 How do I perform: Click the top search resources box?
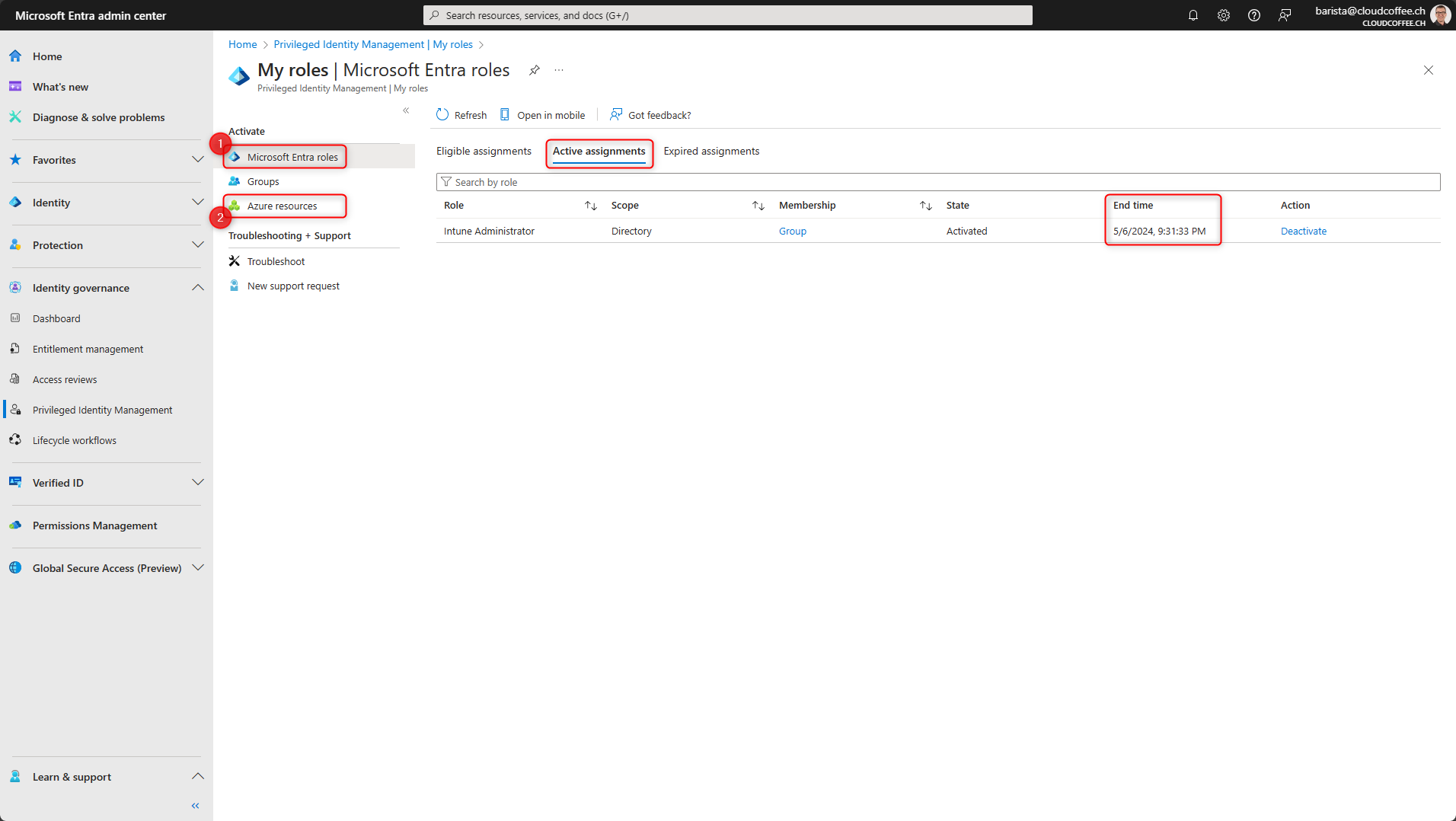tap(727, 15)
